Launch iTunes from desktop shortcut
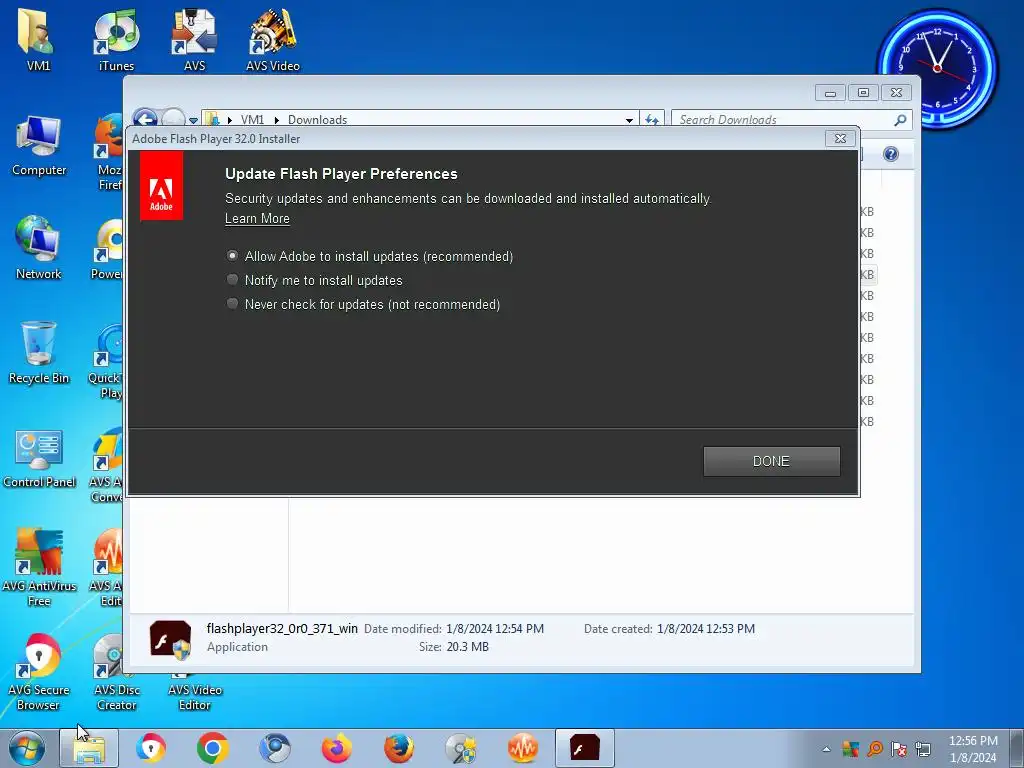 (116, 39)
